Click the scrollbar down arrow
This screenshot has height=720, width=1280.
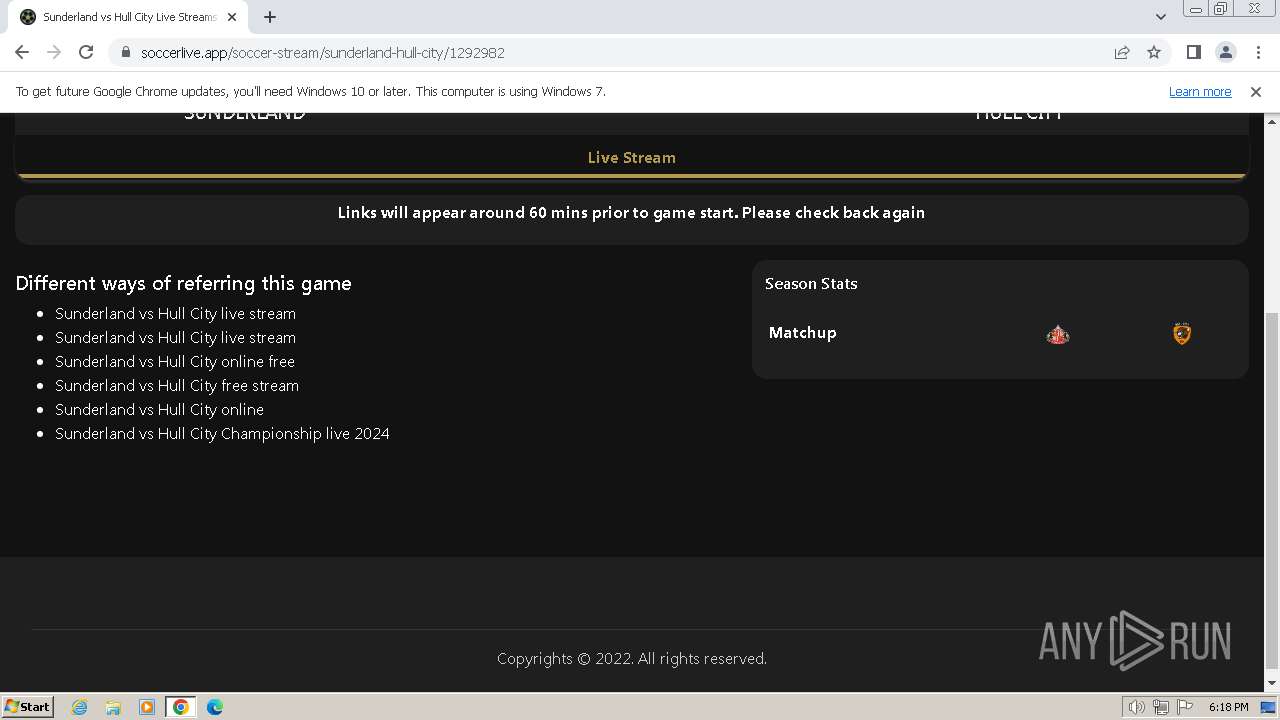(x=1271, y=683)
